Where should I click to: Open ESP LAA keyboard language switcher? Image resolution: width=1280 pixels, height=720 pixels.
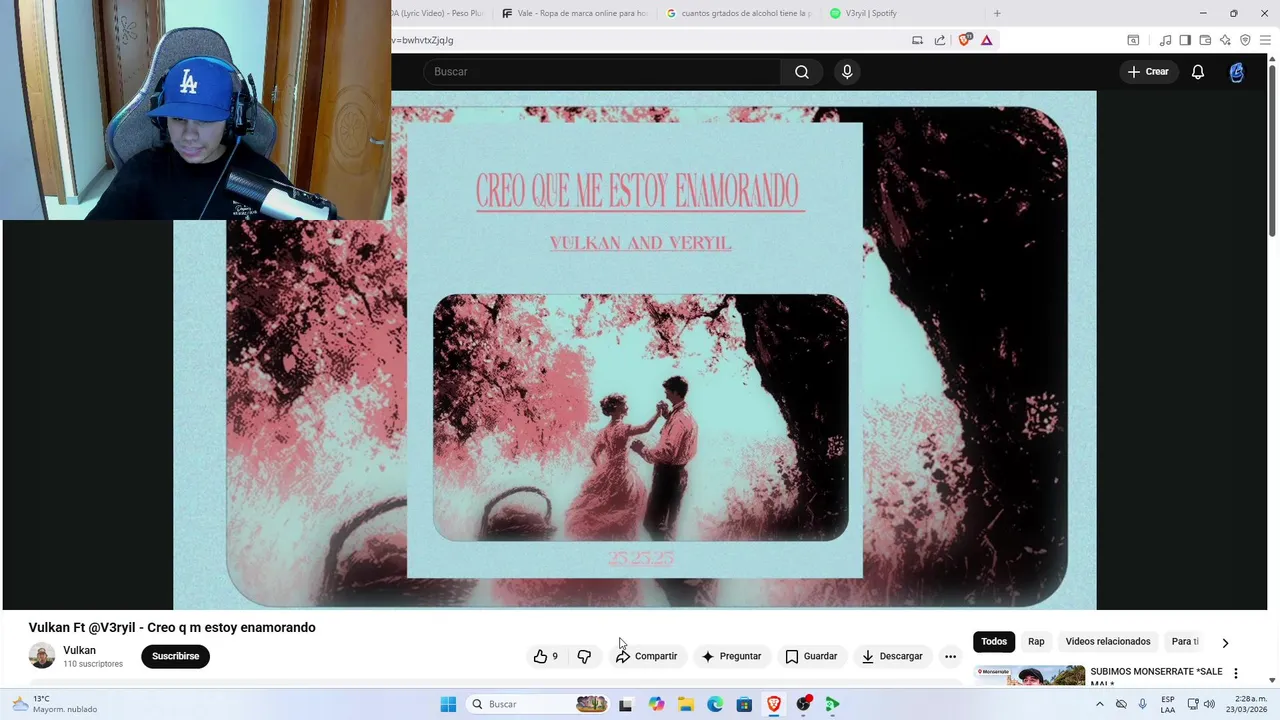pos(1168,704)
